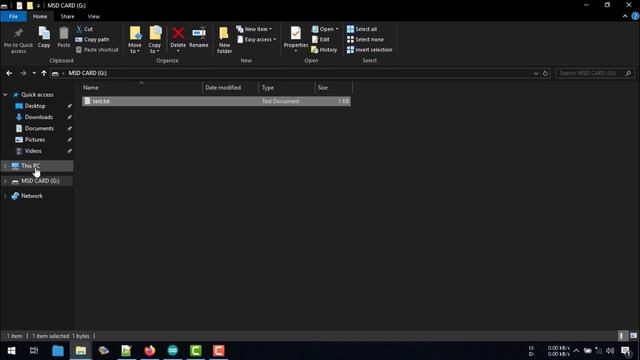Click Select all
Image resolution: width=640 pixels, height=360 pixels.
[362, 29]
